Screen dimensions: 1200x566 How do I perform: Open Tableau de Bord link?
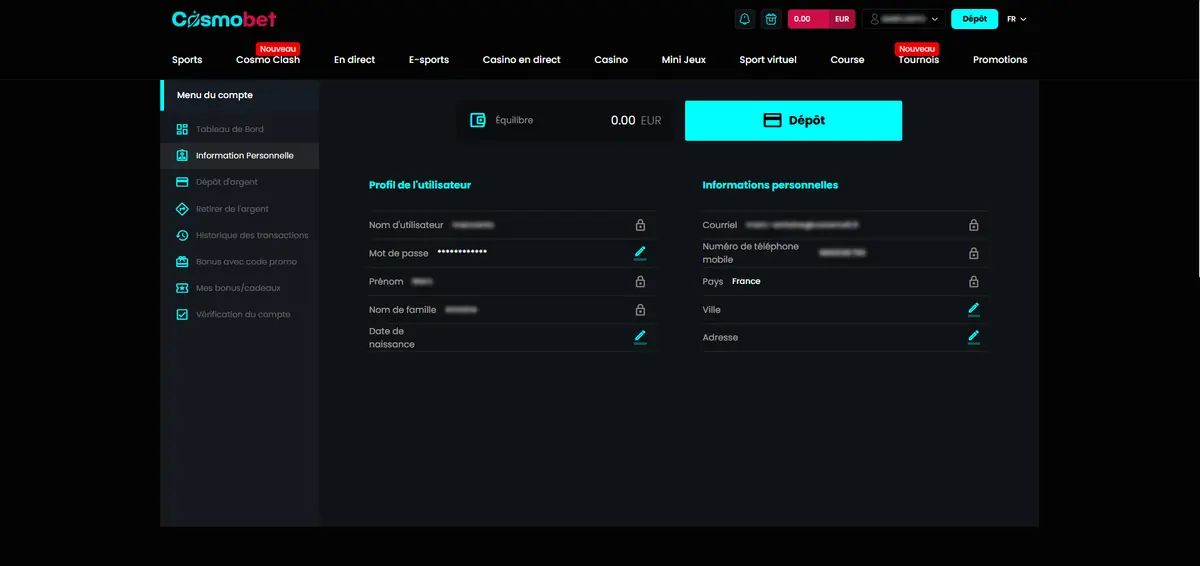point(230,129)
